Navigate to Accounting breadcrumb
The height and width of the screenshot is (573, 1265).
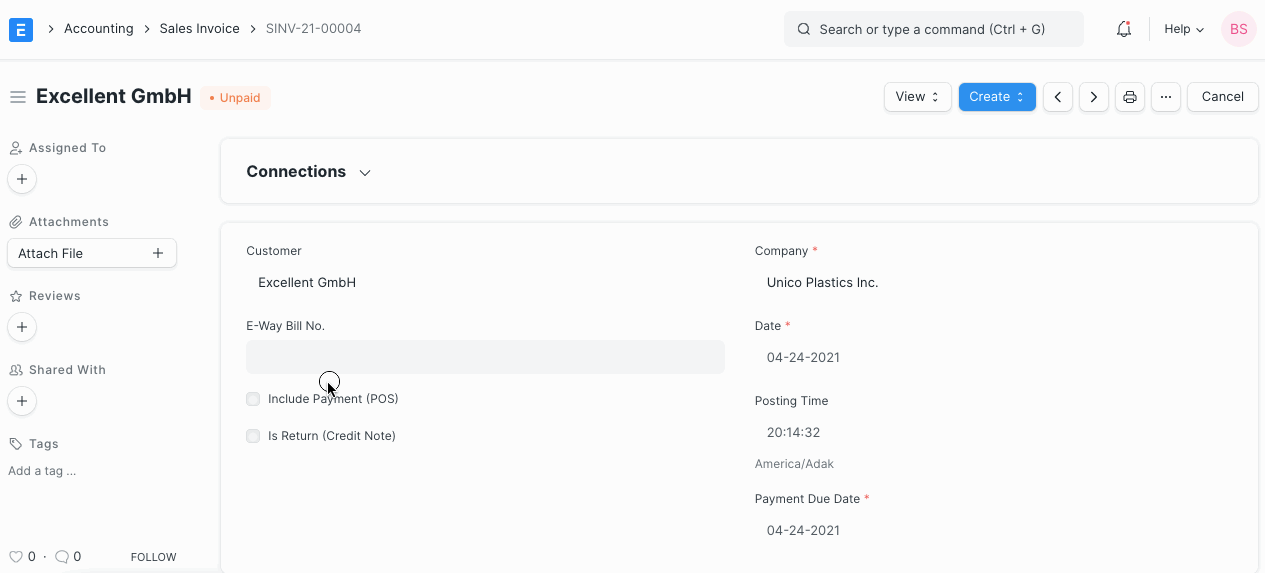98,29
